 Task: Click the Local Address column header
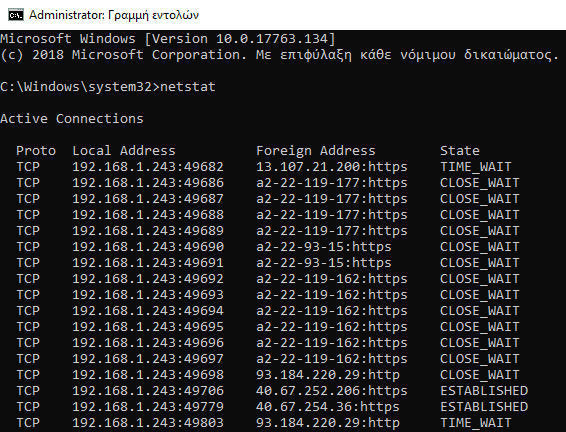(x=124, y=150)
